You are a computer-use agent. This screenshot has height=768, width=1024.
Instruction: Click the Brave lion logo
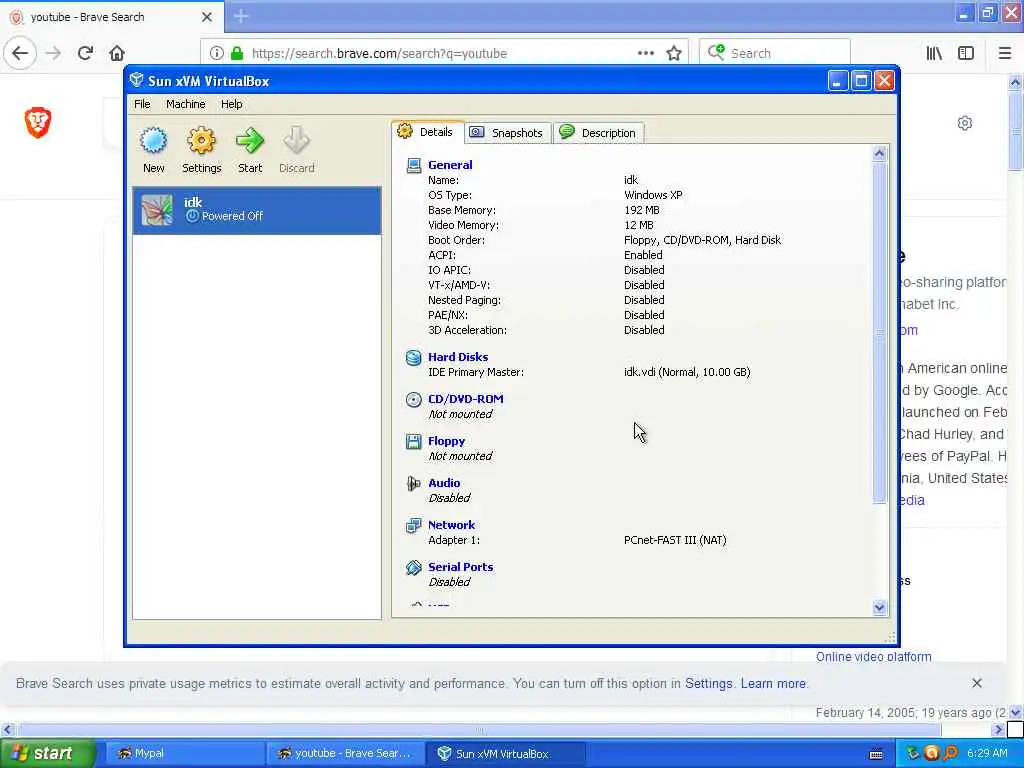coord(38,122)
